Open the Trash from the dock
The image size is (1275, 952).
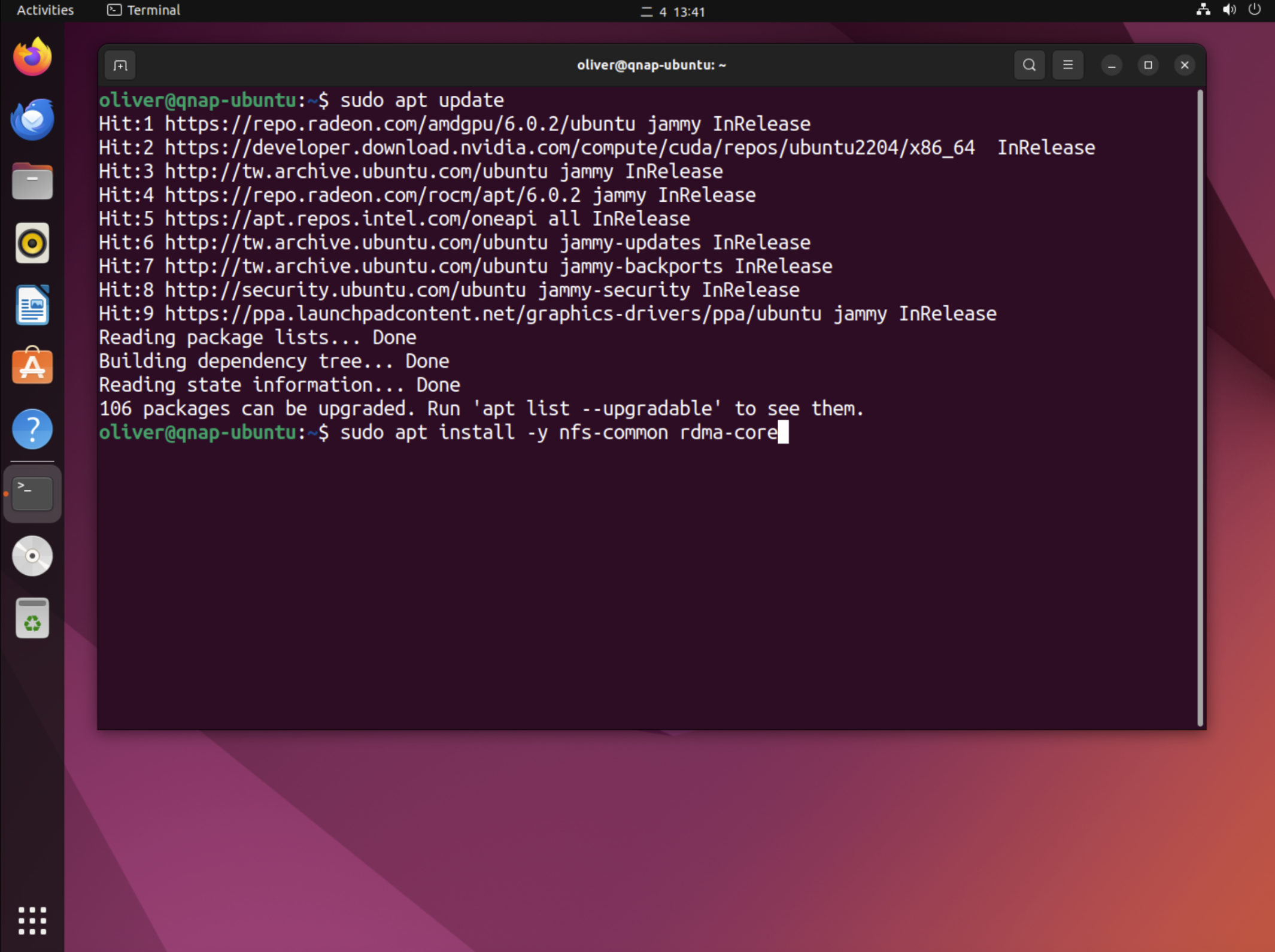pos(32,619)
